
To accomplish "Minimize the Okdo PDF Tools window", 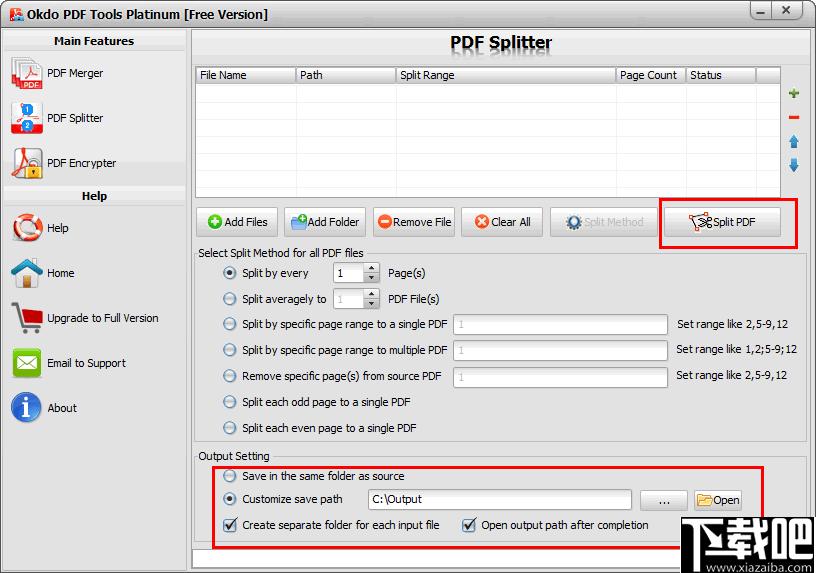I will pyautogui.click(x=762, y=11).
